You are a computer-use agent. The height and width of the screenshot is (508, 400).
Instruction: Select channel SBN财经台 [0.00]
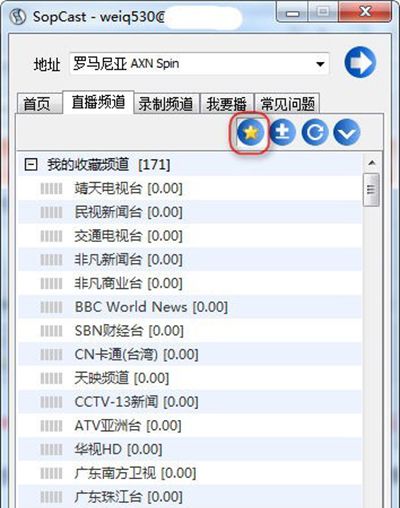pos(129,331)
